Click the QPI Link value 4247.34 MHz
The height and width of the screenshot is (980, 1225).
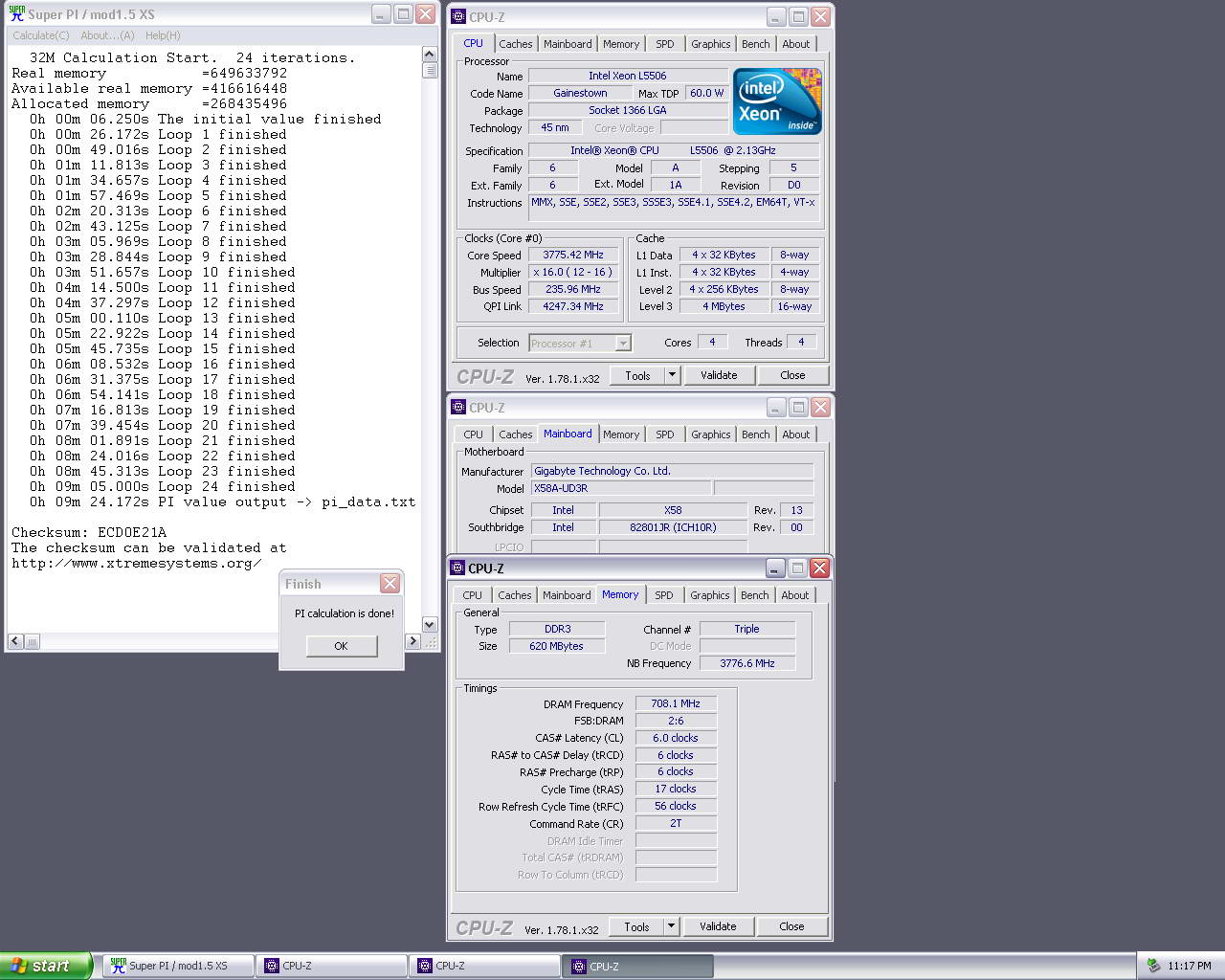click(574, 307)
